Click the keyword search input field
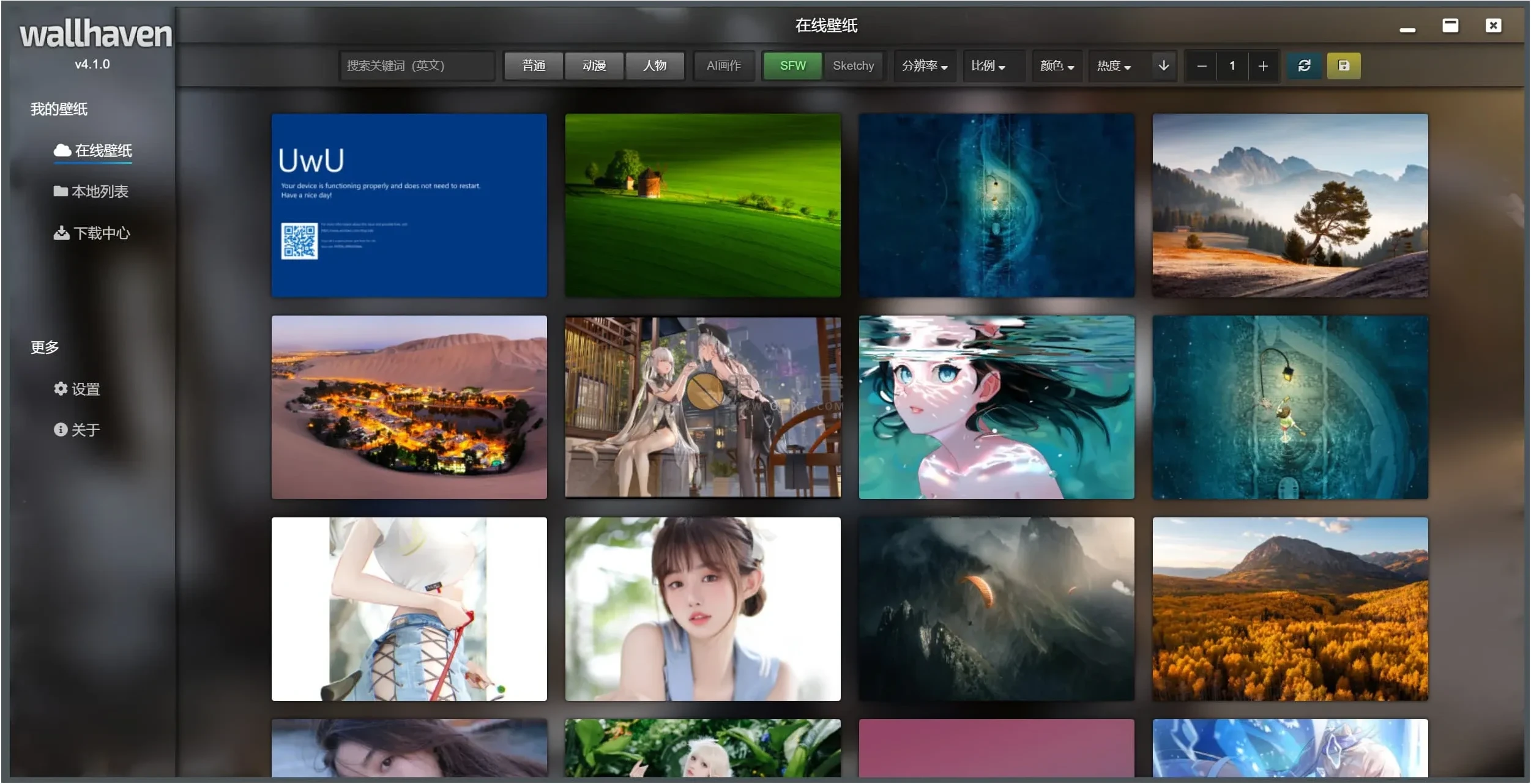Screen dimensions: 1531x784 416,65
